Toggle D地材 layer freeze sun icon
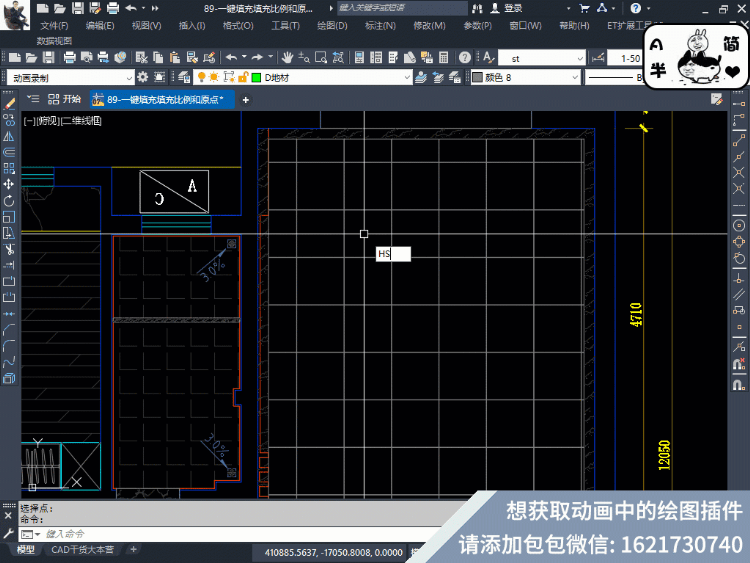 (x=214, y=77)
